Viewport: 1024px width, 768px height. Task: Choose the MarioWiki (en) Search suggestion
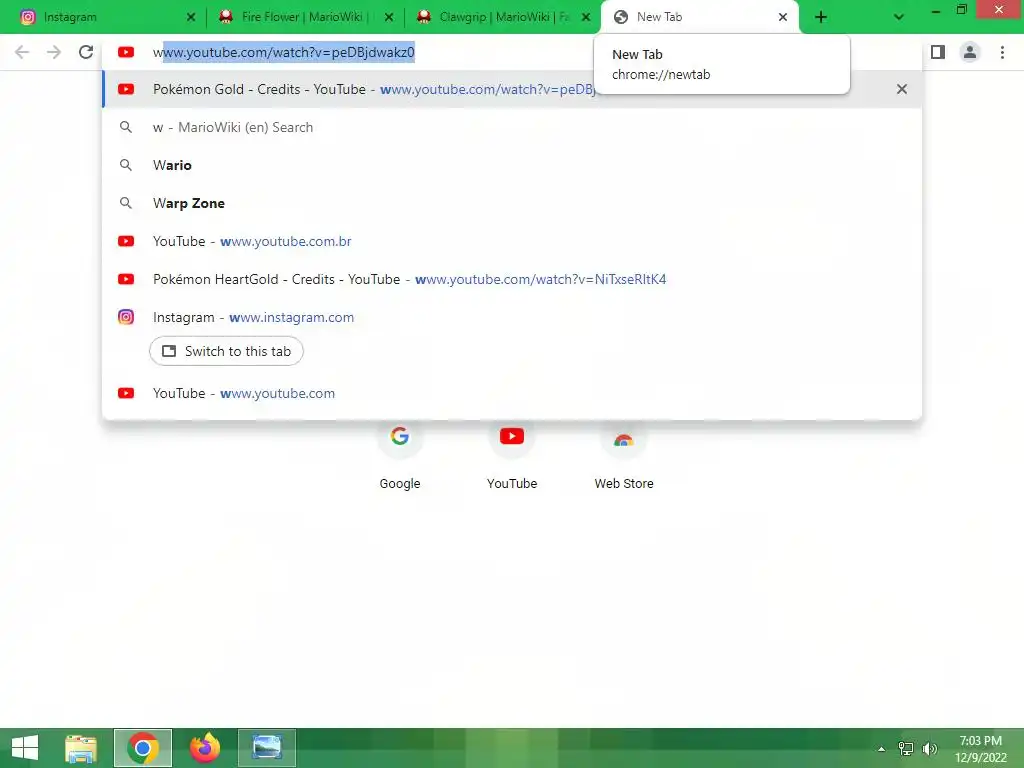click(512, 127)
